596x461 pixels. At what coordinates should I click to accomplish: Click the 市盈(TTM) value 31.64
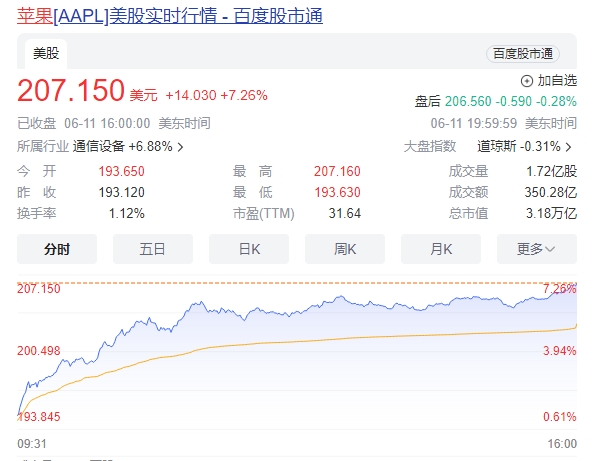point(345,214)
